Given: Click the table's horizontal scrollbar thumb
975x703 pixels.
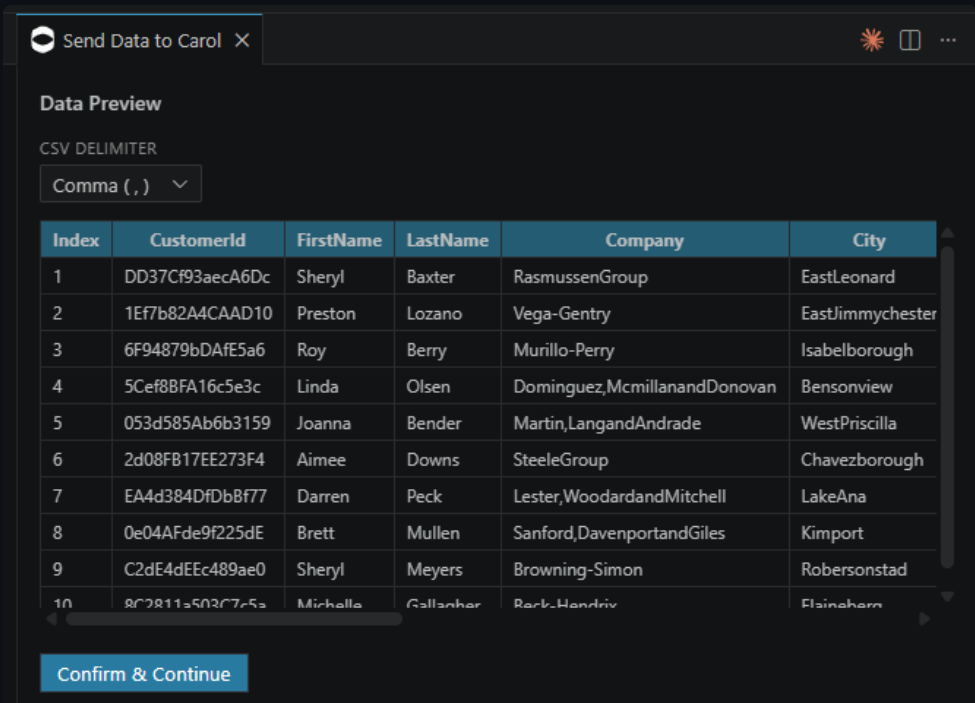Looking at the screenshot, I should tap(234, 618).
